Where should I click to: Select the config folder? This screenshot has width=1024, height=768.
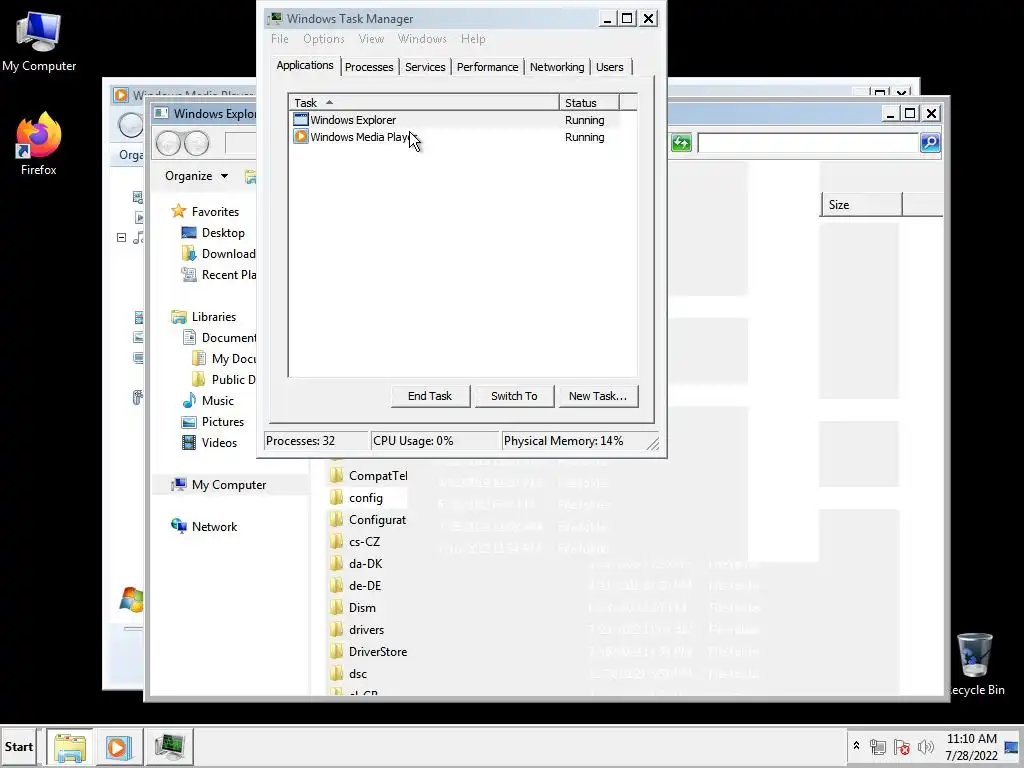tap(357, 498)
